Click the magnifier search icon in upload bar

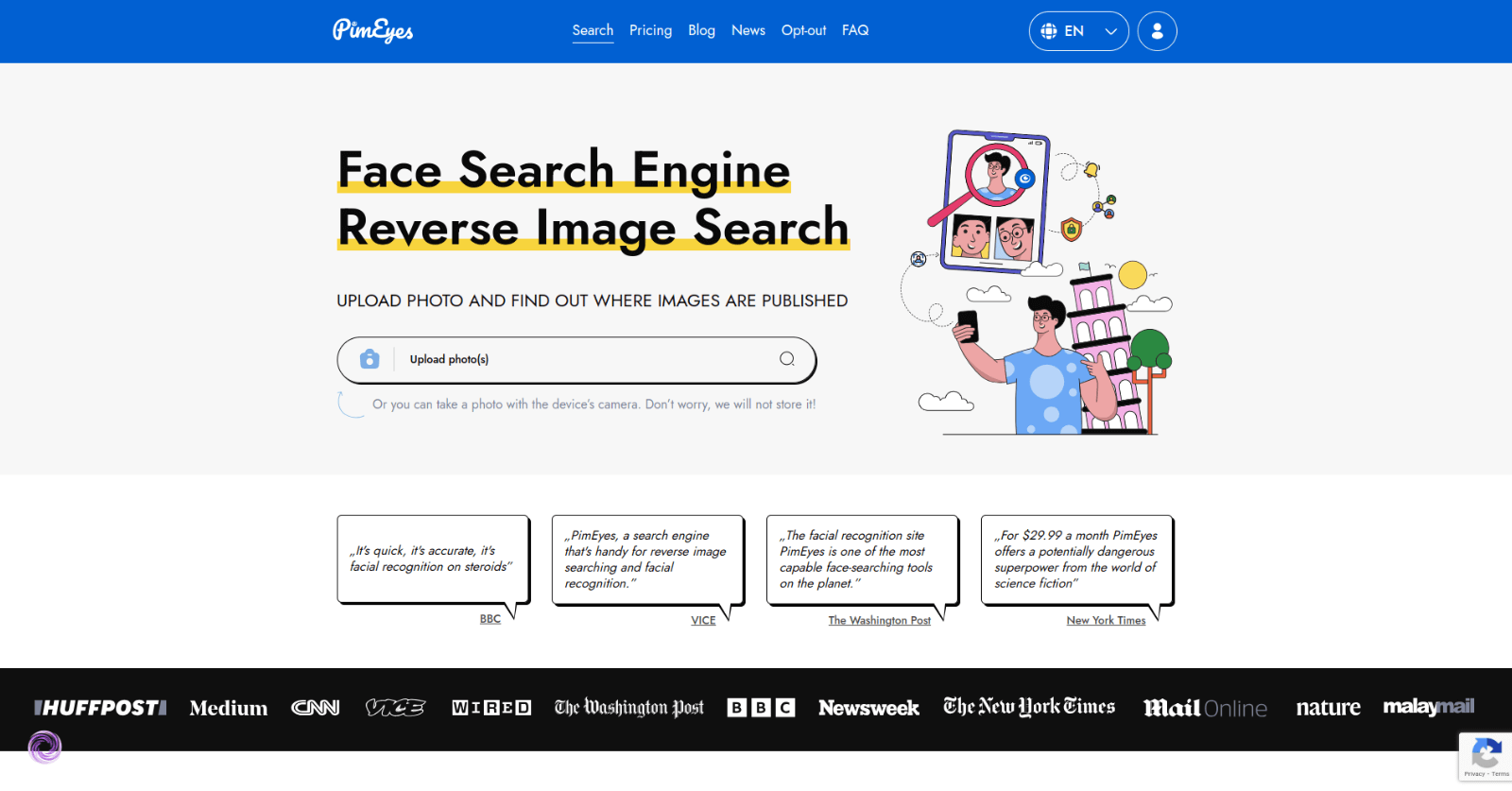tap(787, 359)
